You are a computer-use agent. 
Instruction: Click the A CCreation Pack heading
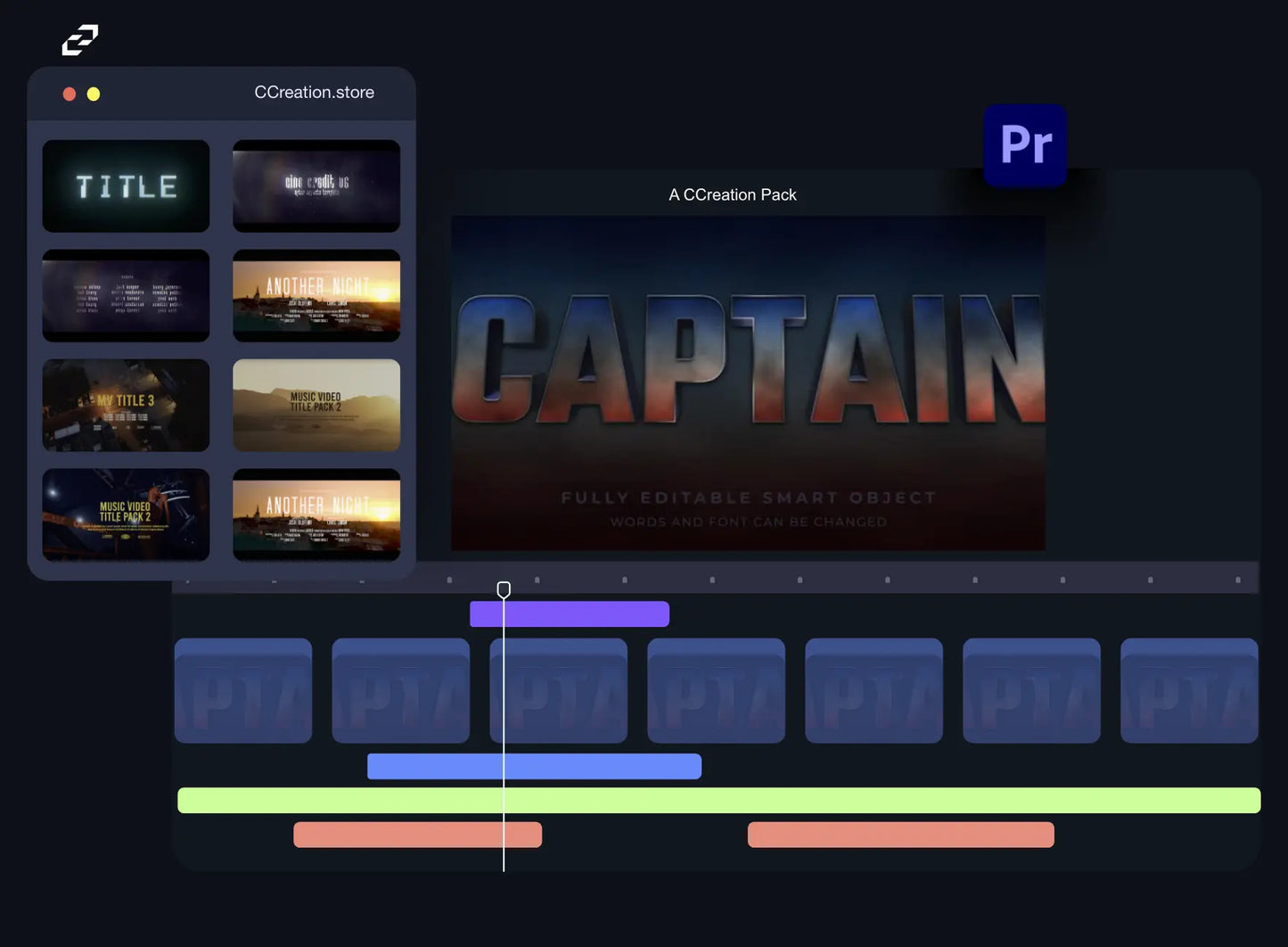(732, 194)
